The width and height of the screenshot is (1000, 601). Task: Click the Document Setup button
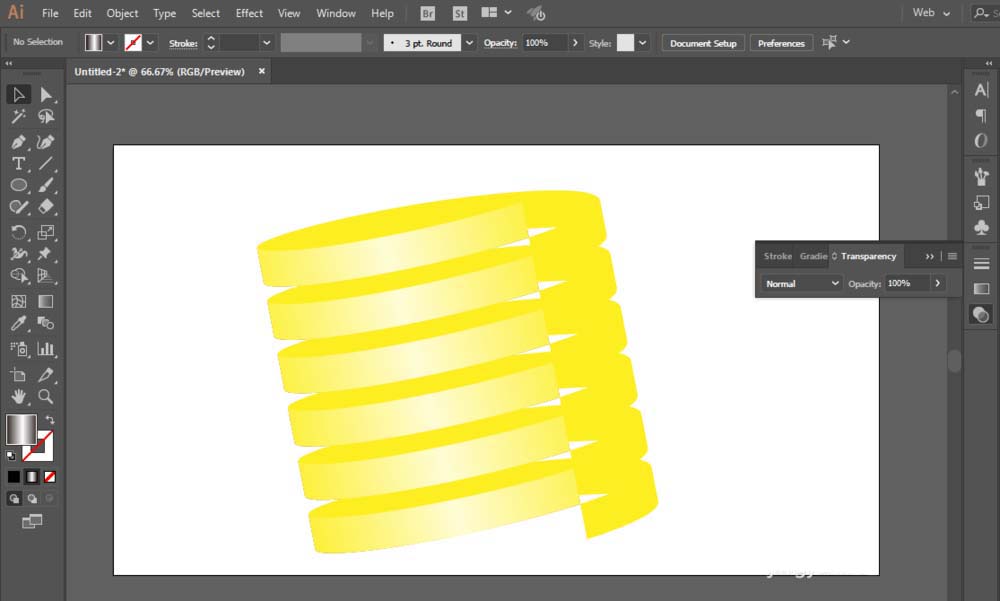(x=703, y=43)
